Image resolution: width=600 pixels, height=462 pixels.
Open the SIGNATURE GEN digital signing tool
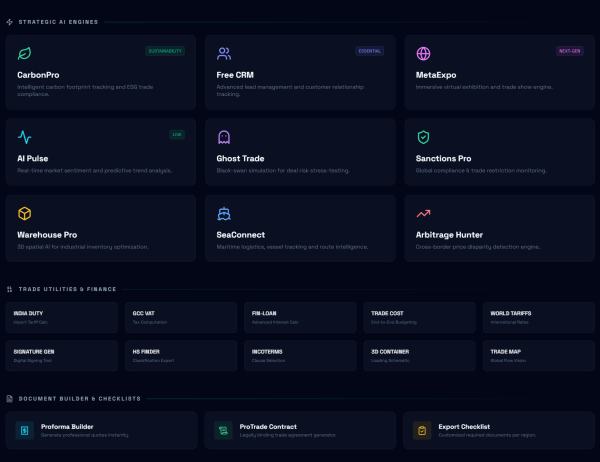pyautogui.click(x=62, y=356)
